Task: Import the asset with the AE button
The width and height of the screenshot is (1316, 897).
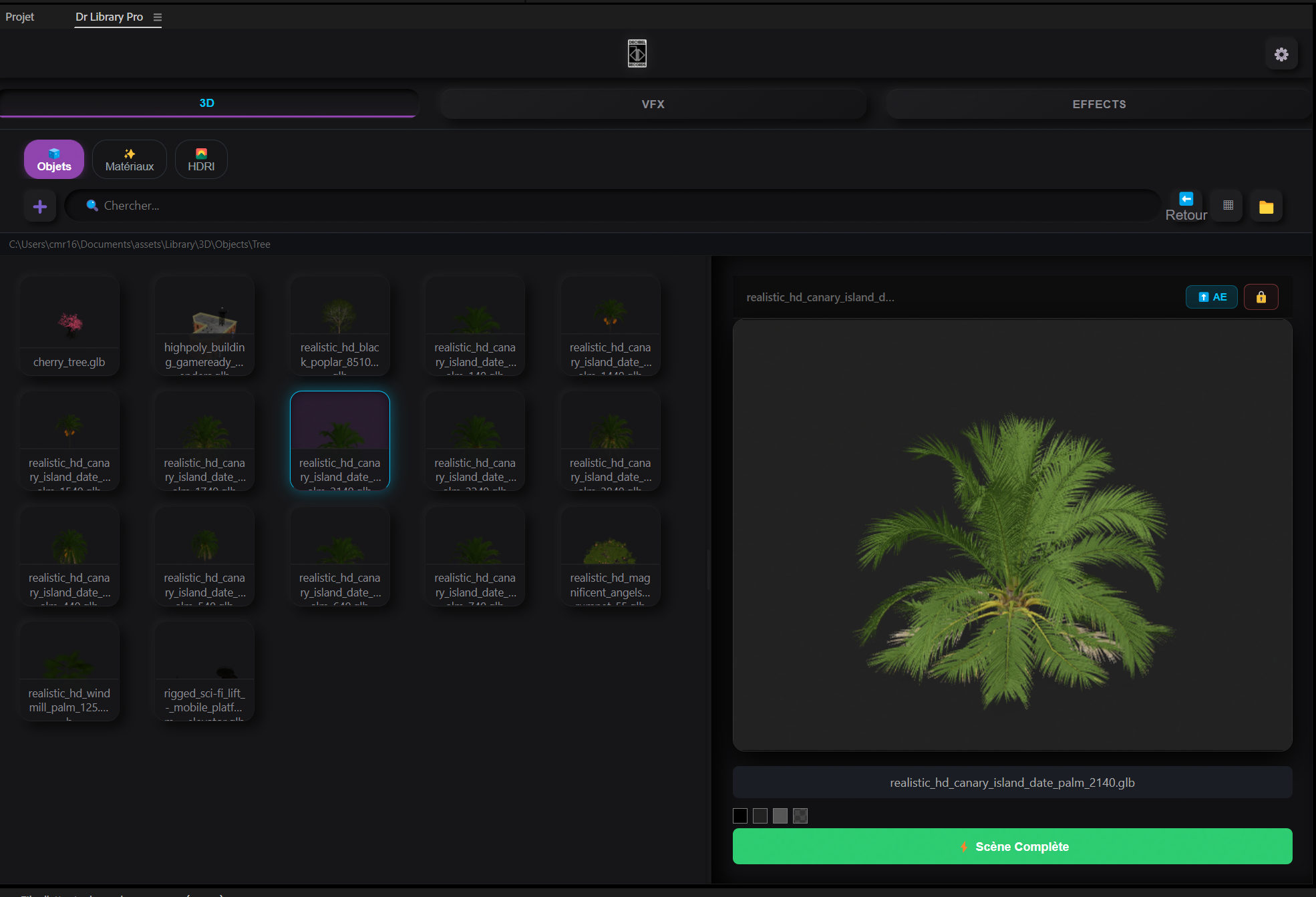Action: pos(1212,297)
